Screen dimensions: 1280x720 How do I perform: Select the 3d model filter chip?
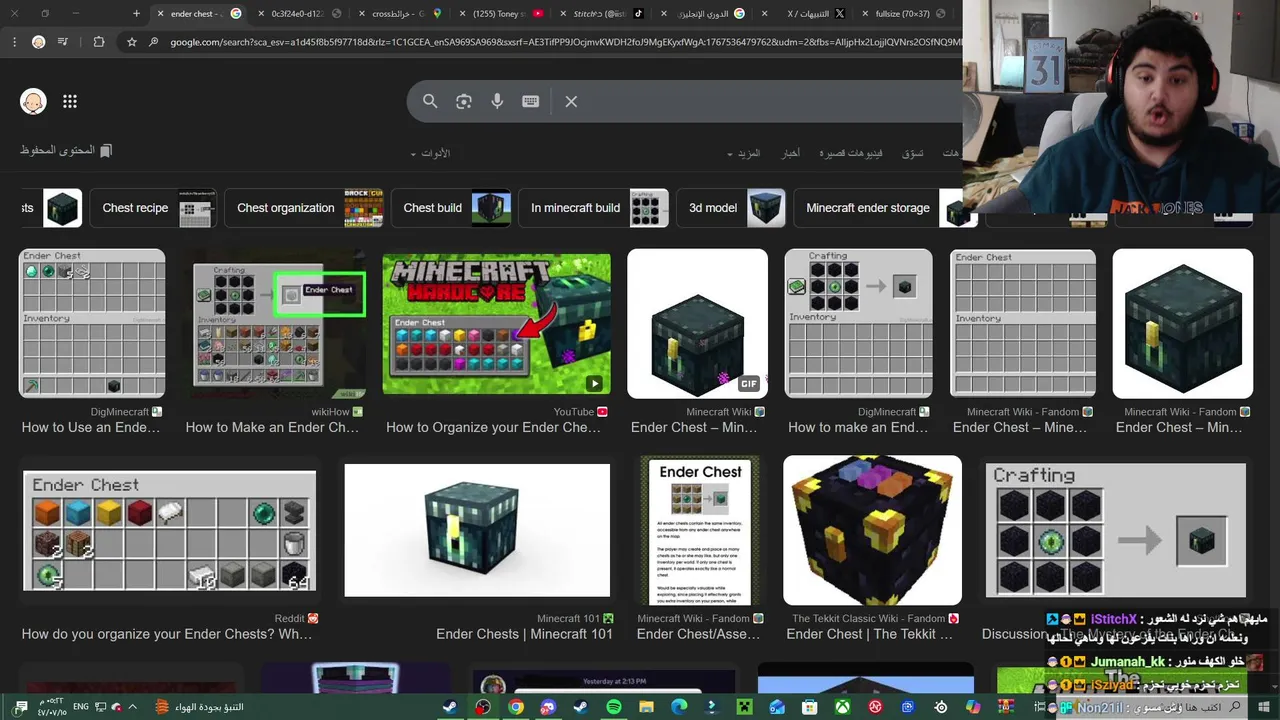(730, 208)
